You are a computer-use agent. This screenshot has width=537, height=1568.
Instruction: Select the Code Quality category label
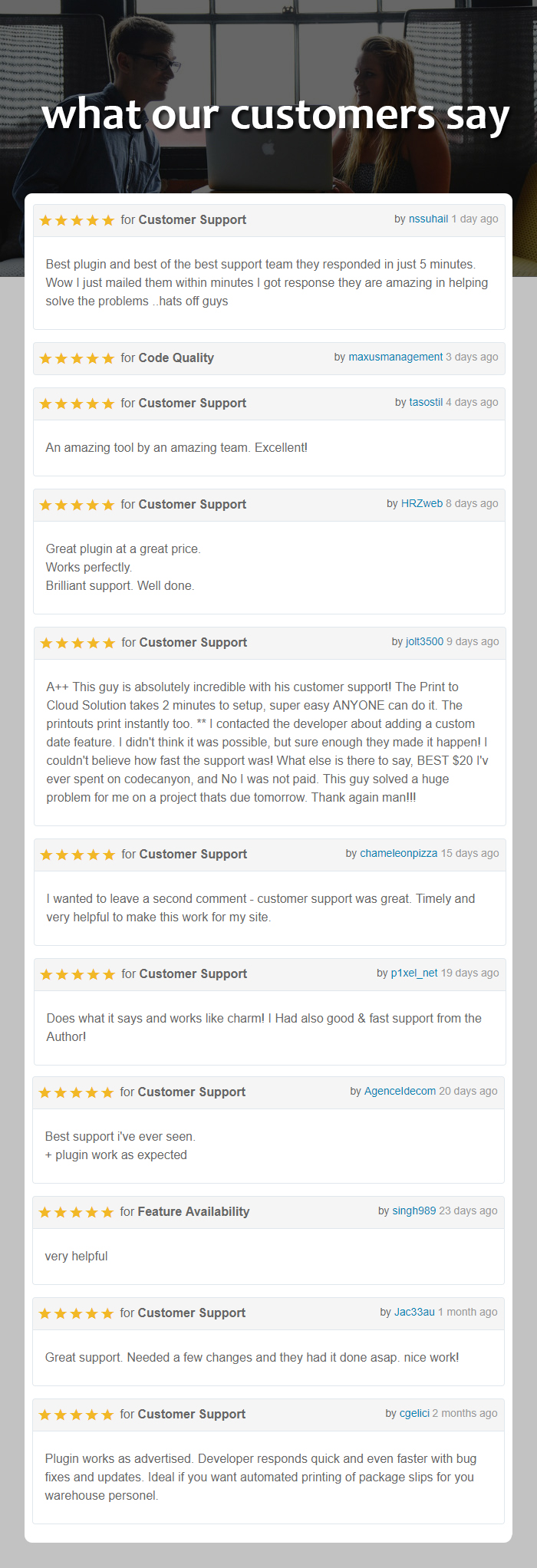[x=175, y=357]
